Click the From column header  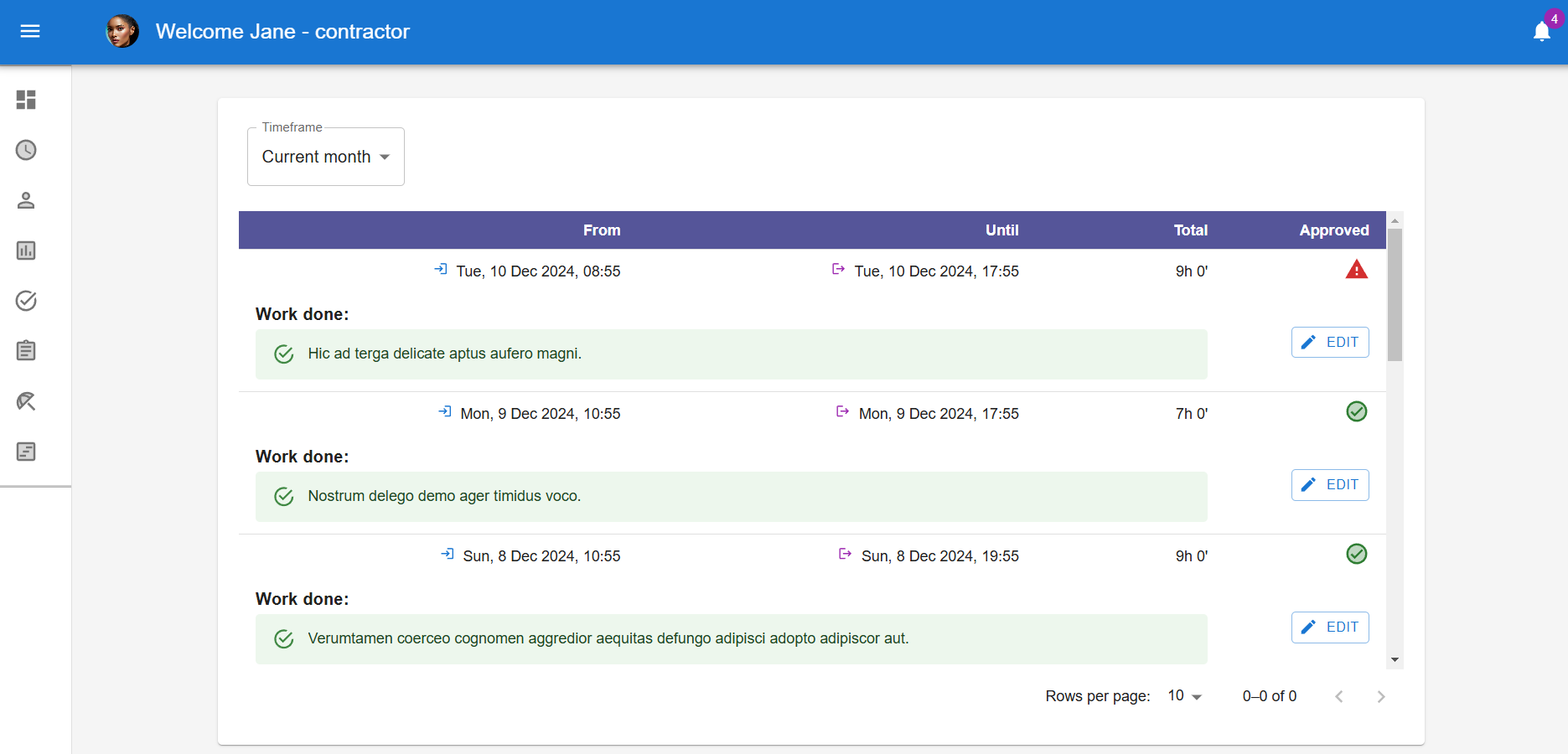click(x=602, y=230)
